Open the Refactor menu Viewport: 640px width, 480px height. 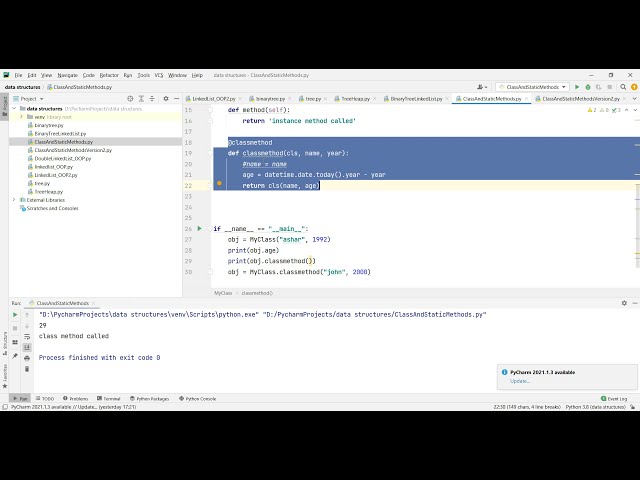[x=108, y=75]
